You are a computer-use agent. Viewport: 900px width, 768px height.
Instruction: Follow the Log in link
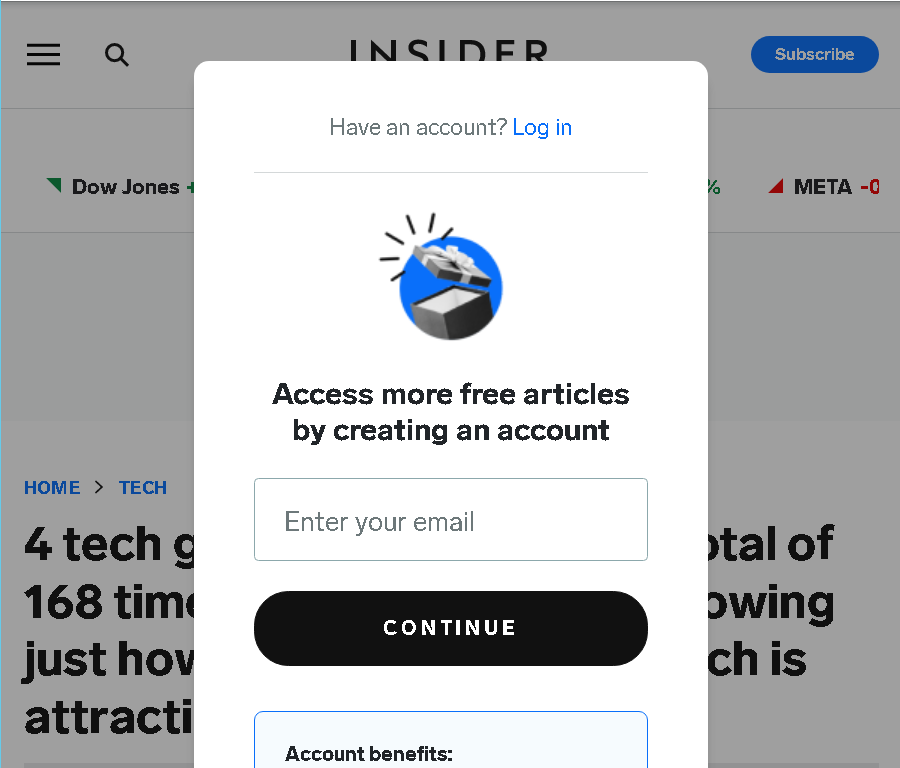(542, 127)
